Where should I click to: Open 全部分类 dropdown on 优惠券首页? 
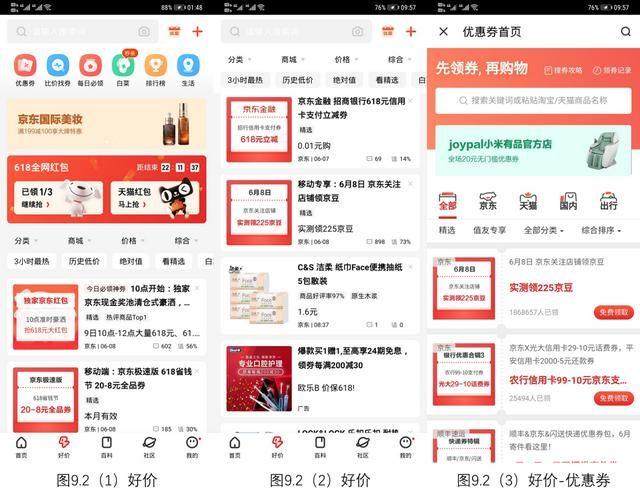click(544, 230)
